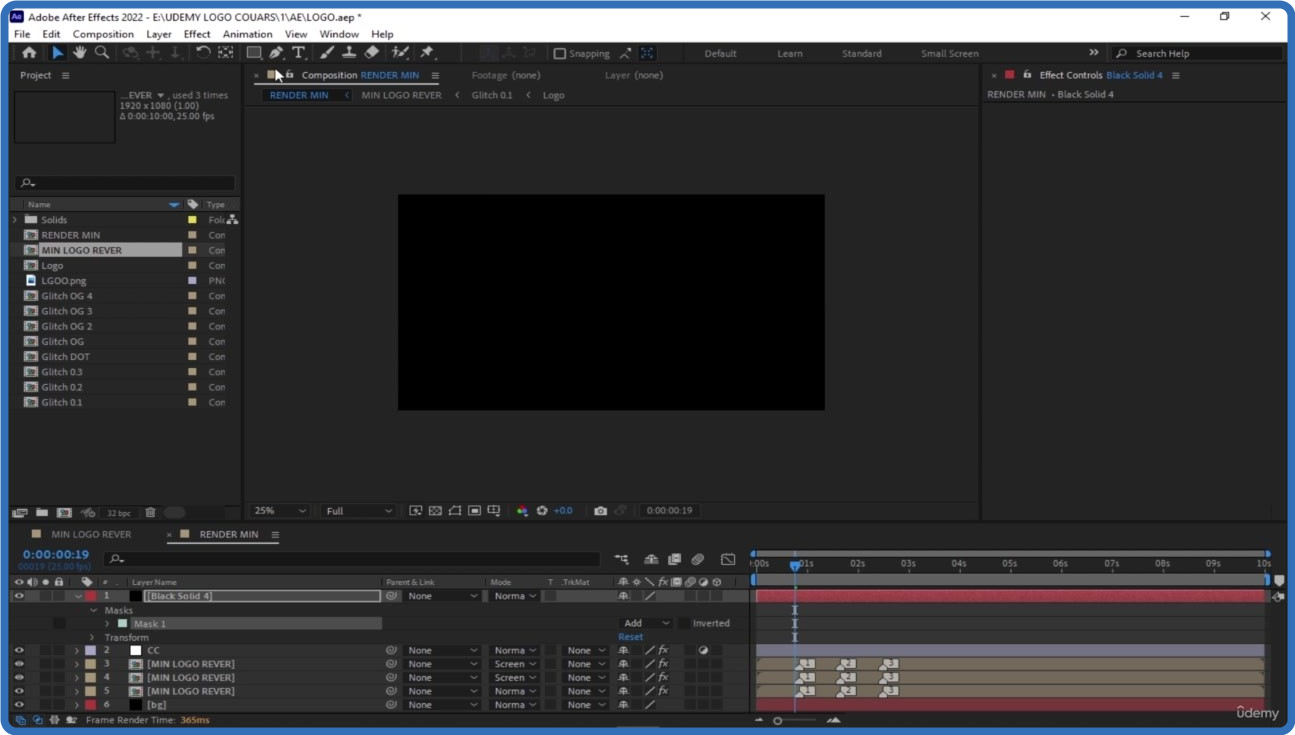Image resolution: width=1295 pixels, height=735 pixels.
Task: Open the Window menu
Action: point(339,34)
